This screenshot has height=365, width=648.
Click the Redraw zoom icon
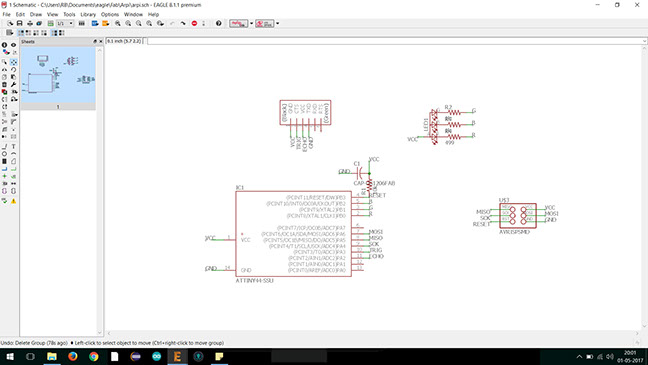click(x=149, y=24)
